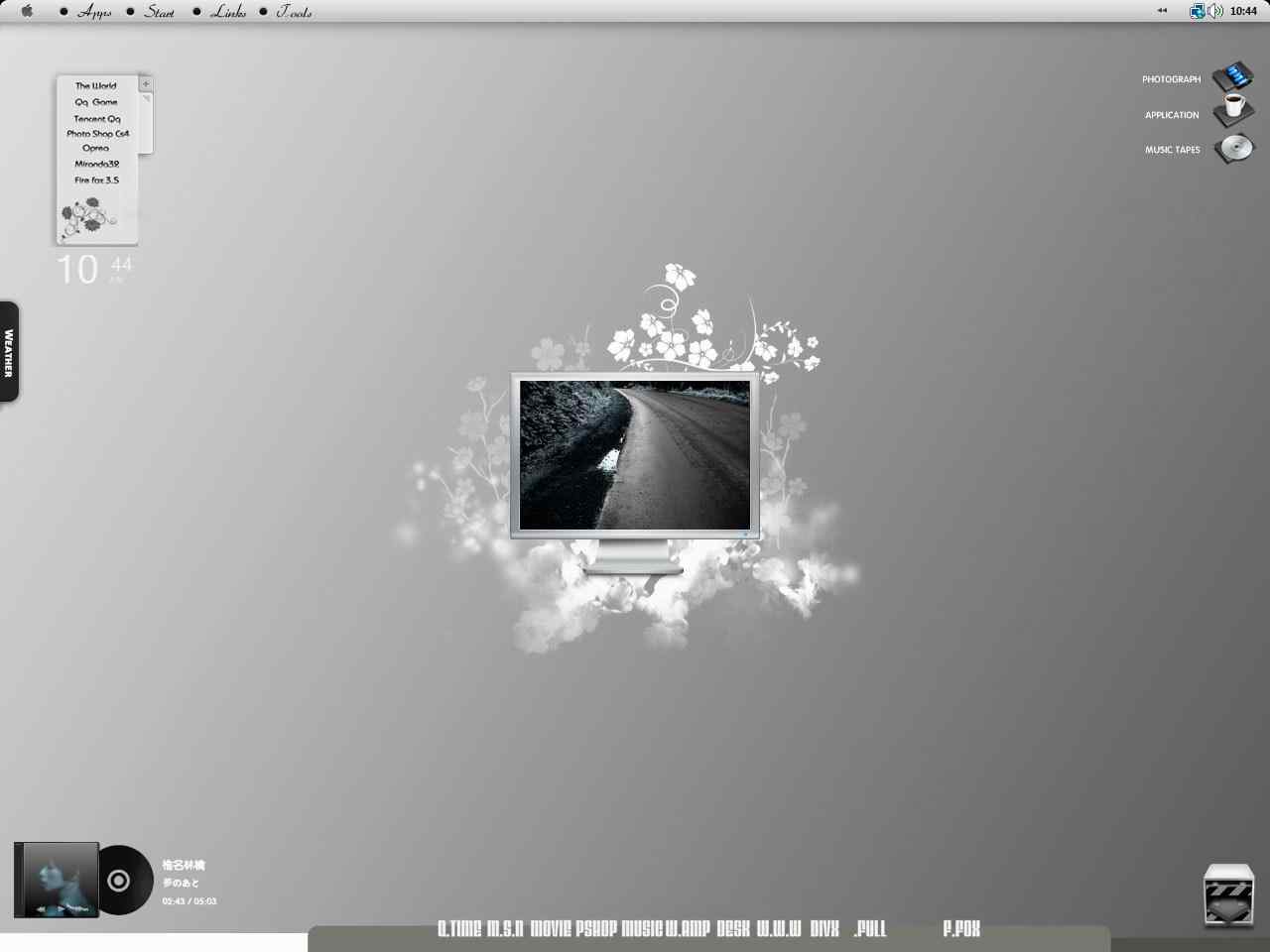Click the small arrow tab on note widget
The width and height of the screenshot is (1270, 952).
(x=146, y=98)
